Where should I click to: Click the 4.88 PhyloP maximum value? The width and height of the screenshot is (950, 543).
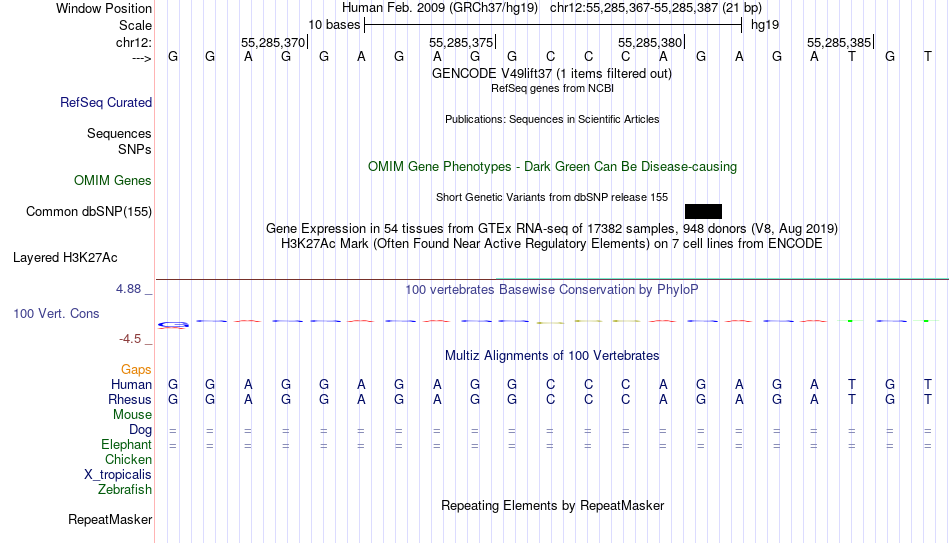tap(128, 289)
